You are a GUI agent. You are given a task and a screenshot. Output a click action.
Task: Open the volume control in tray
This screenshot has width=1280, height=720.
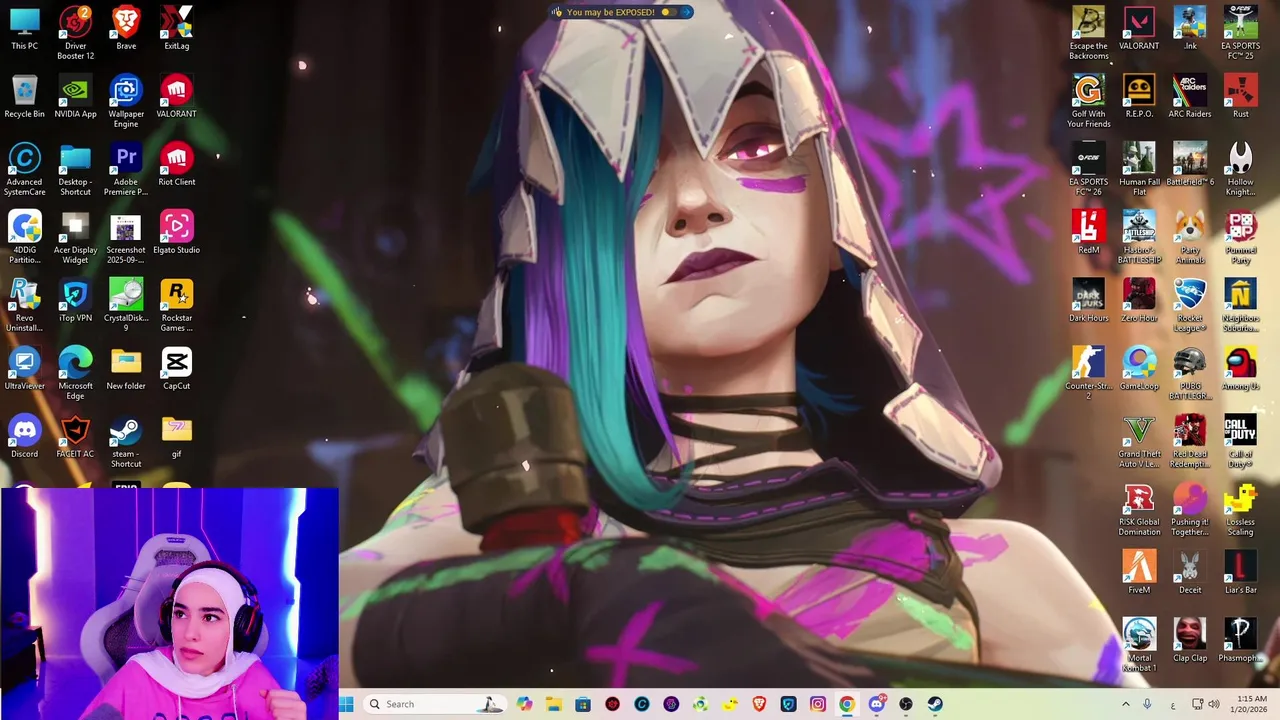pyautogui.click(x=1214, y=704)
